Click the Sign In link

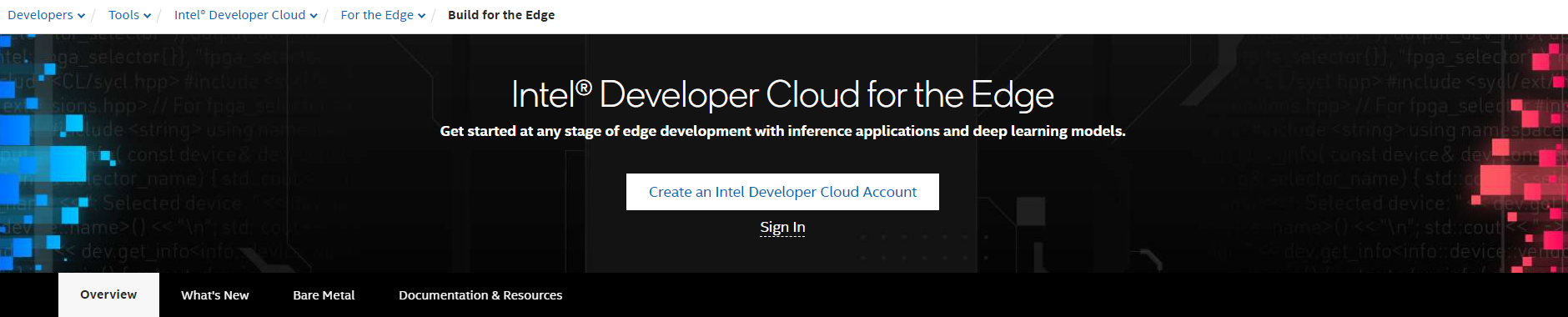(782, 227)
